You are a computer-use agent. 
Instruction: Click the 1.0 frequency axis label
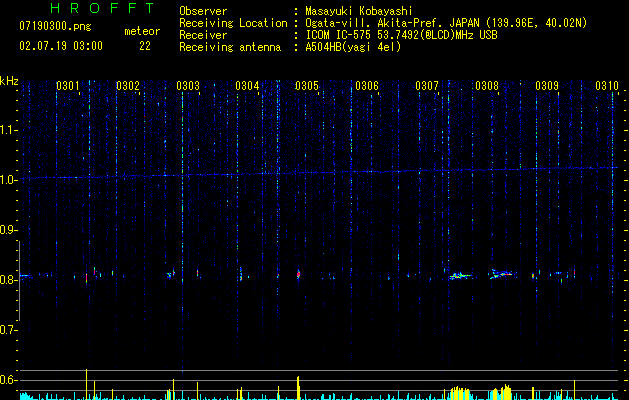tap(8, 180)
